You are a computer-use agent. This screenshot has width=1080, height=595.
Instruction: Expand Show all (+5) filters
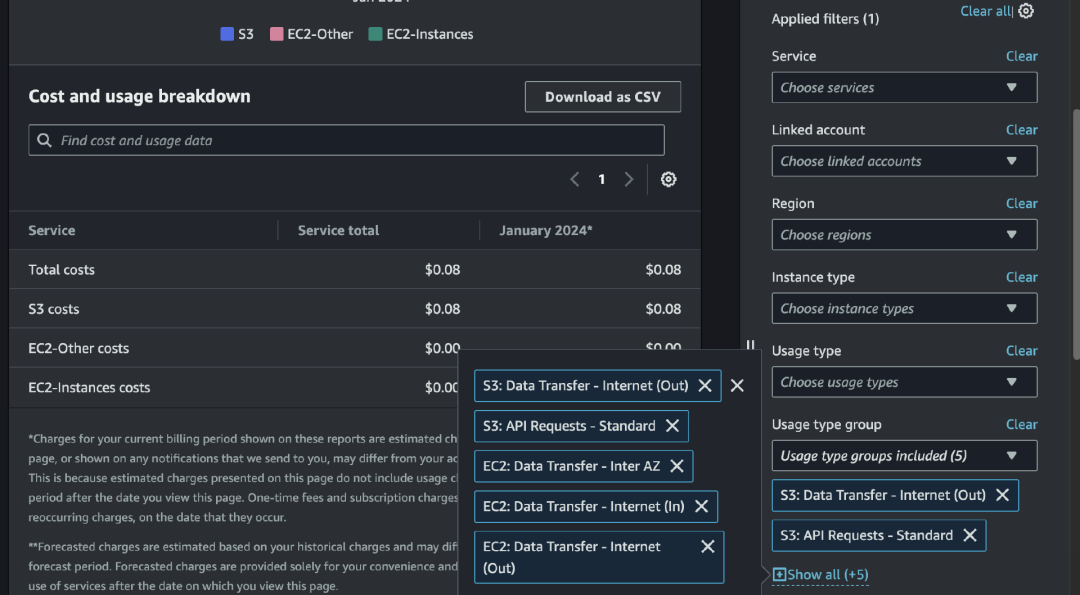(x=820, y=574)
